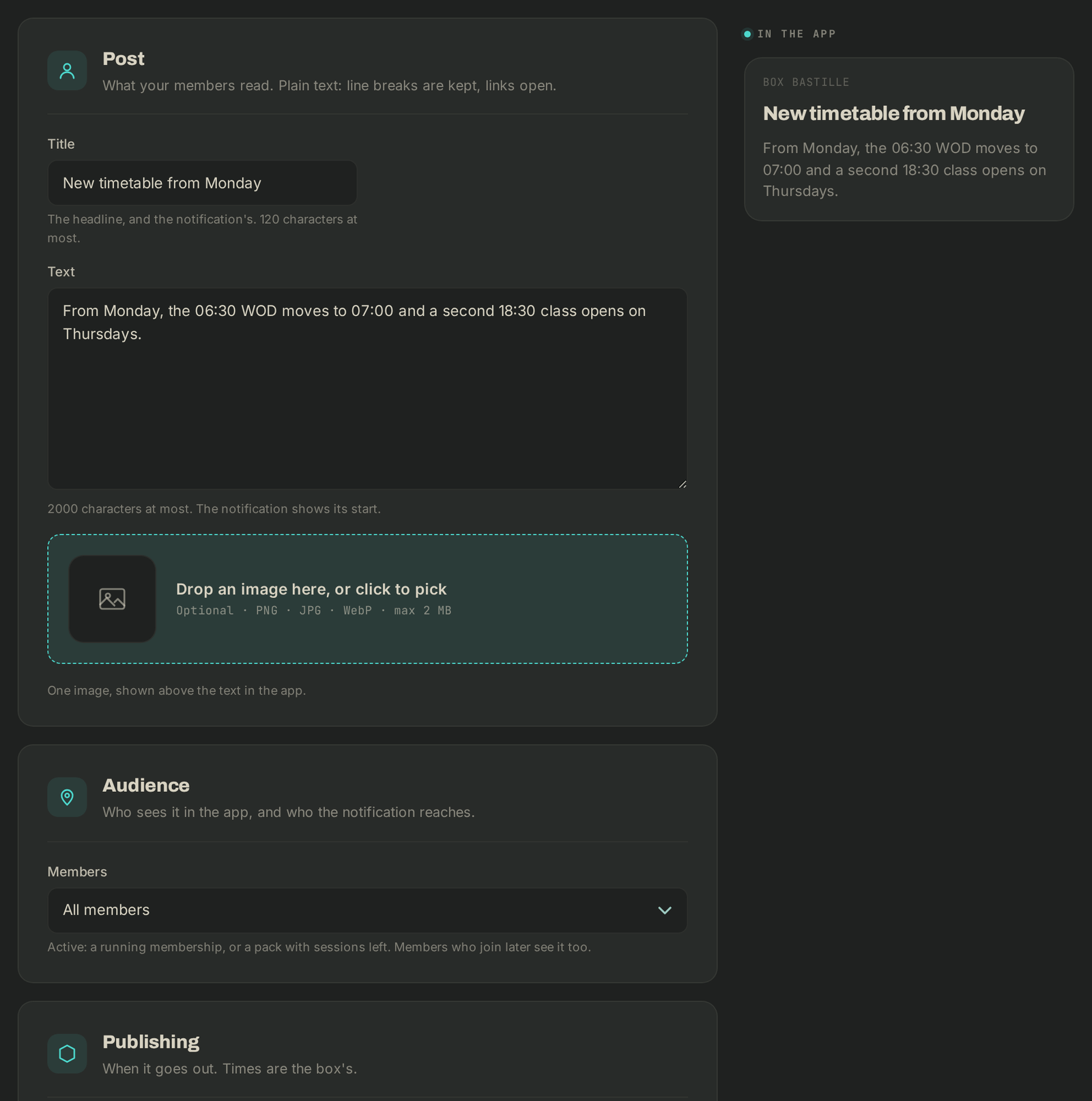Click the Publishing section hexagon icon

point(67,1054)
